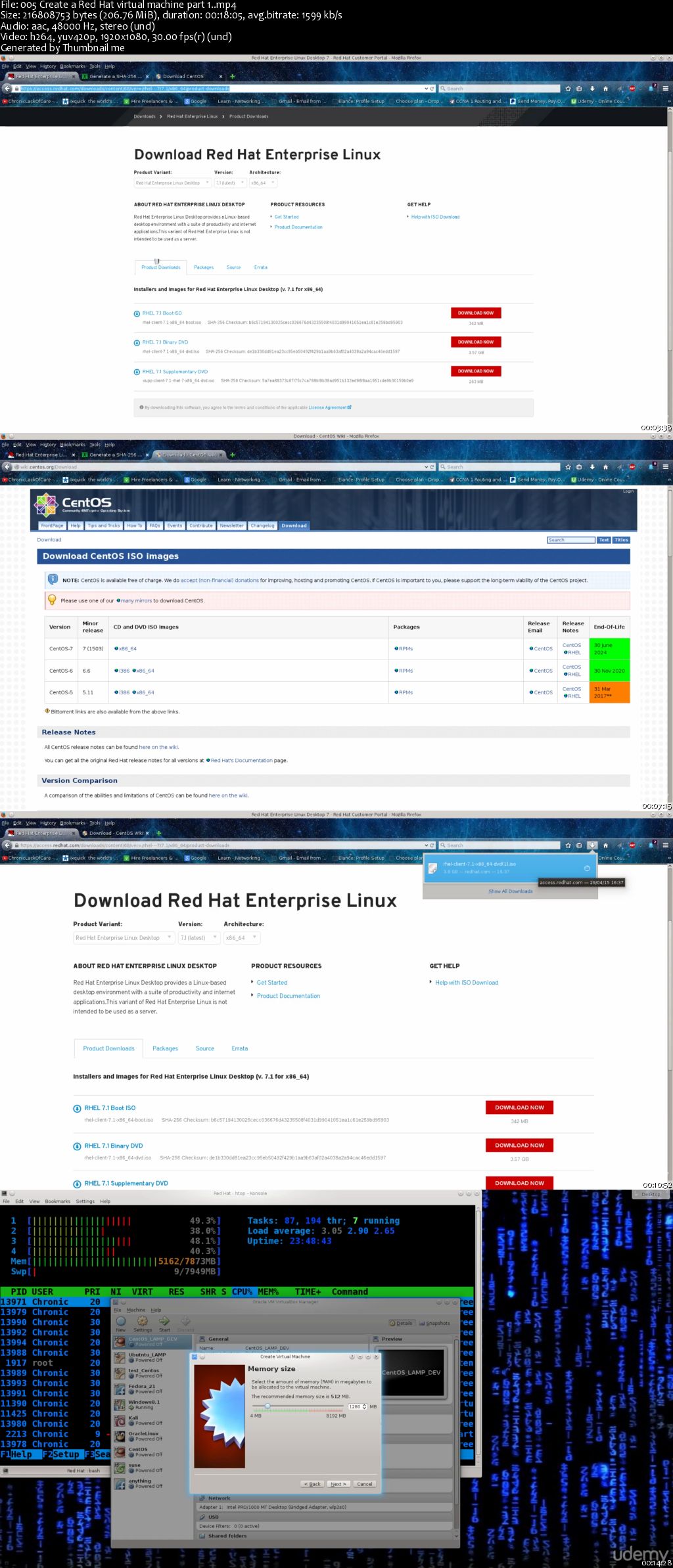Select the Kali virtual machine icon

(x=120, y=1420)
